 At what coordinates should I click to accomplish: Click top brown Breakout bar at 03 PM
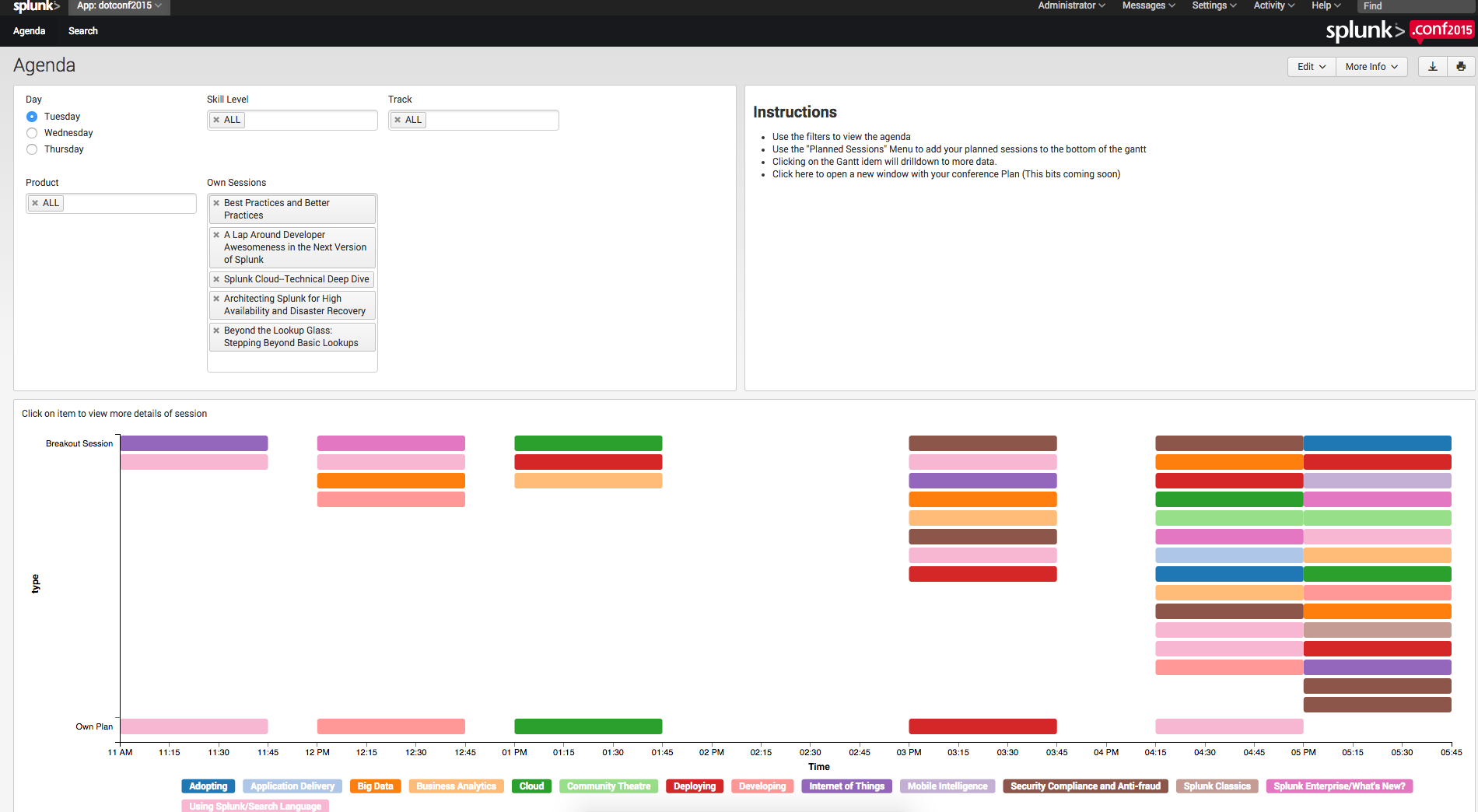point(982,443)
